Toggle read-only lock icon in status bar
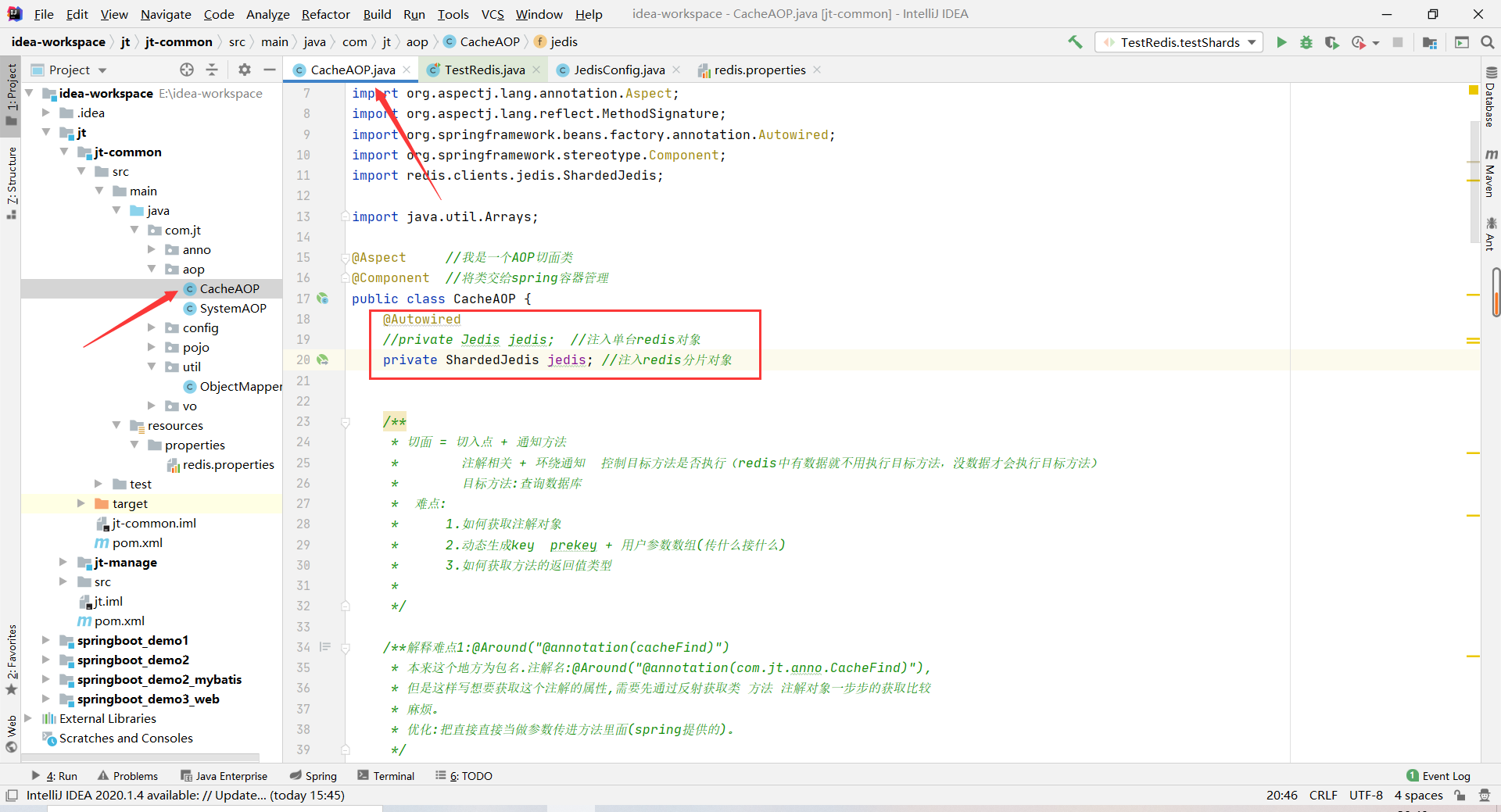 tap(1460, 796)
